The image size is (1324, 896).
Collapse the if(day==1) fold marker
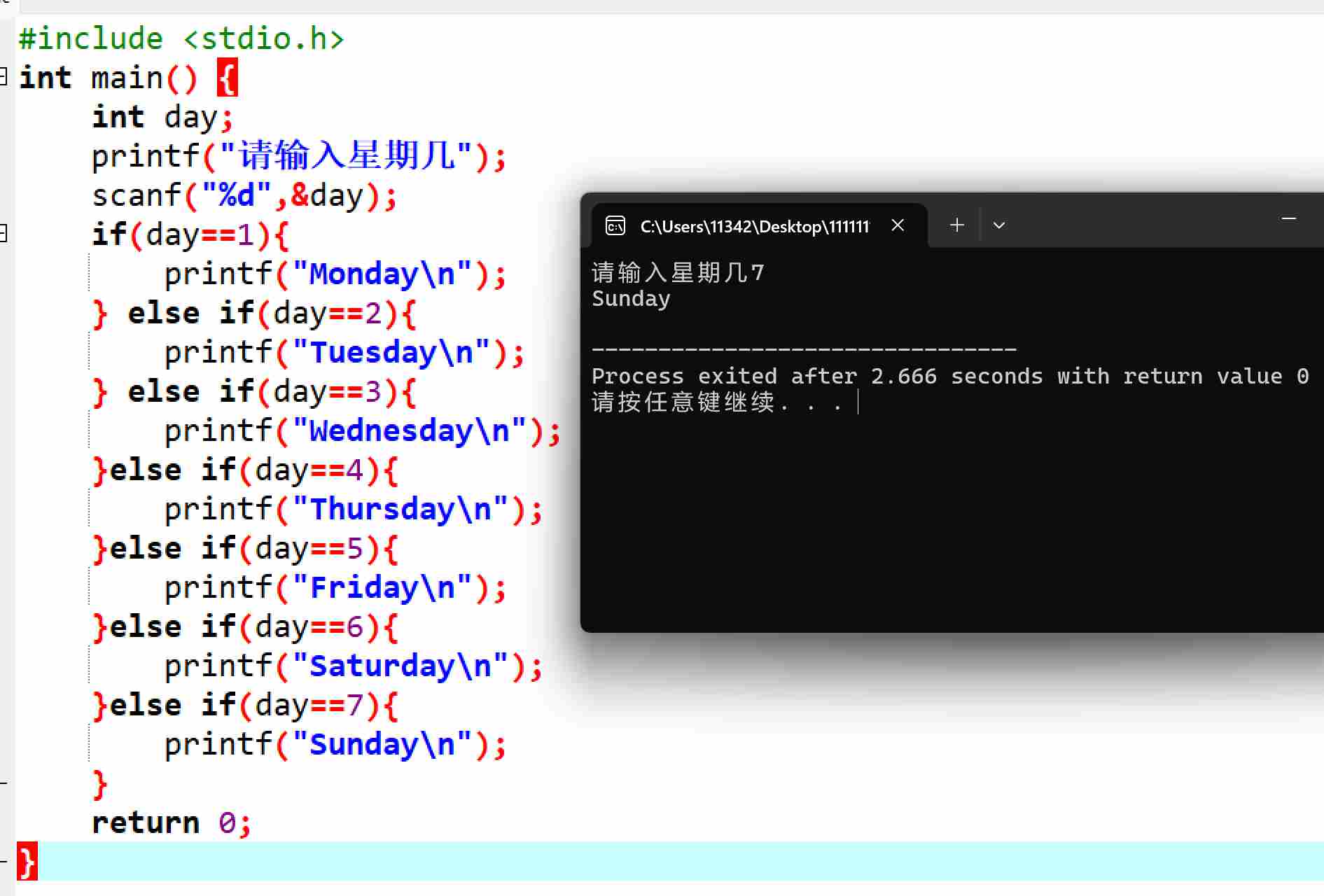click(4, 234)
